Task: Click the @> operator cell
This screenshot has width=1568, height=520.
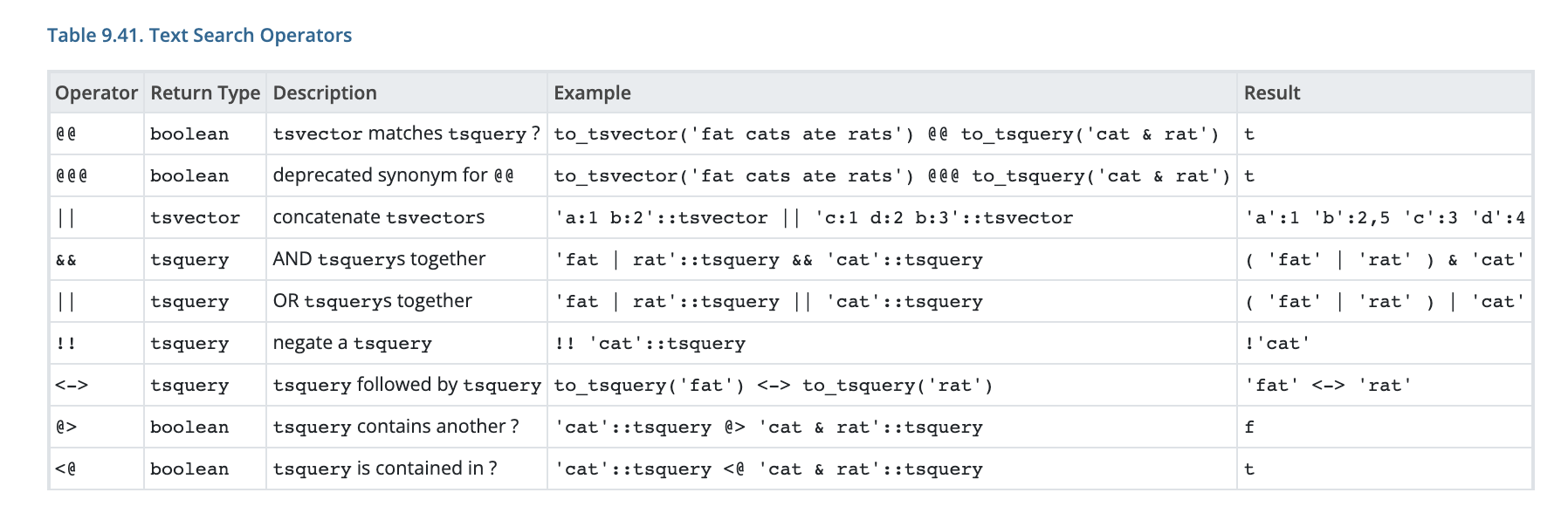Action: coord(96,428)
